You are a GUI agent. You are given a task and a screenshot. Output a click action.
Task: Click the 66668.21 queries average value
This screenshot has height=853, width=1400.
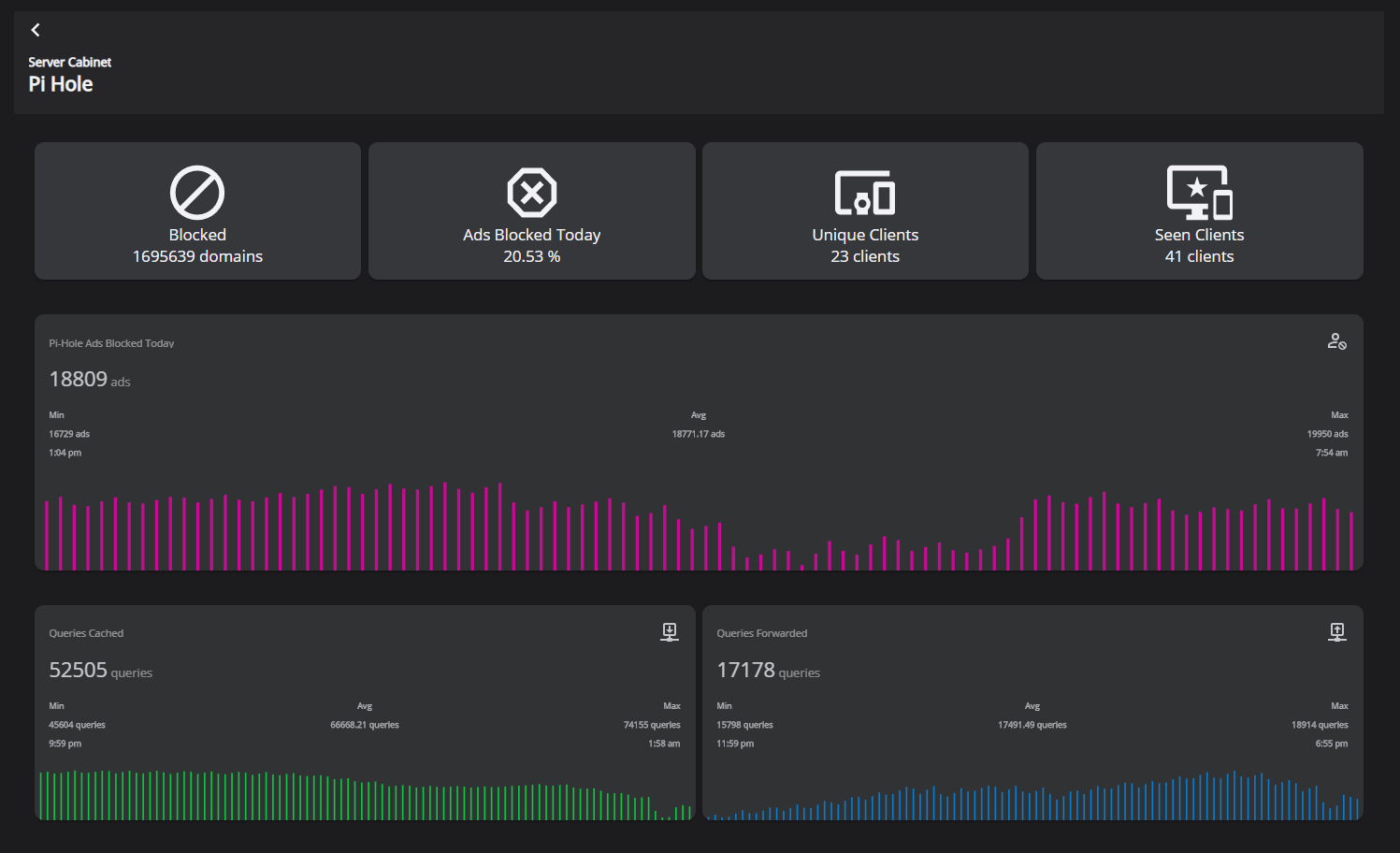365,725
